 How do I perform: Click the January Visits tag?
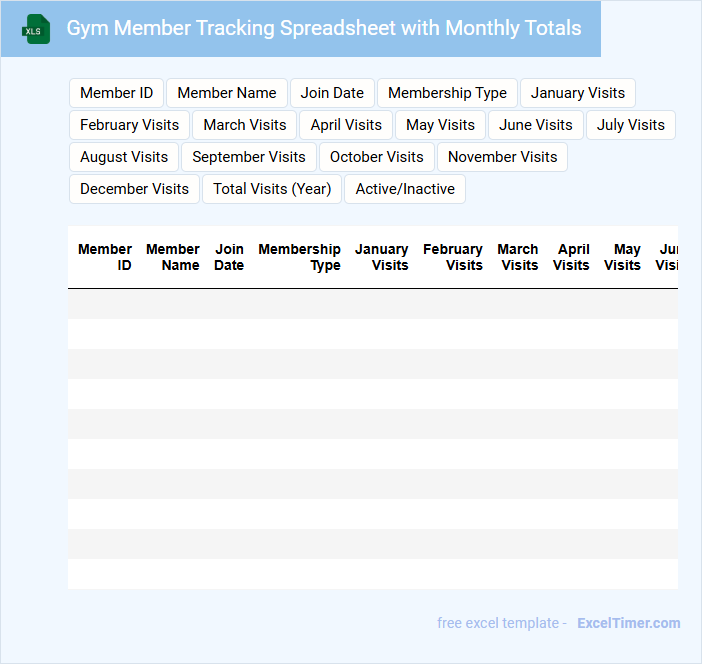[x=577, y=93]
